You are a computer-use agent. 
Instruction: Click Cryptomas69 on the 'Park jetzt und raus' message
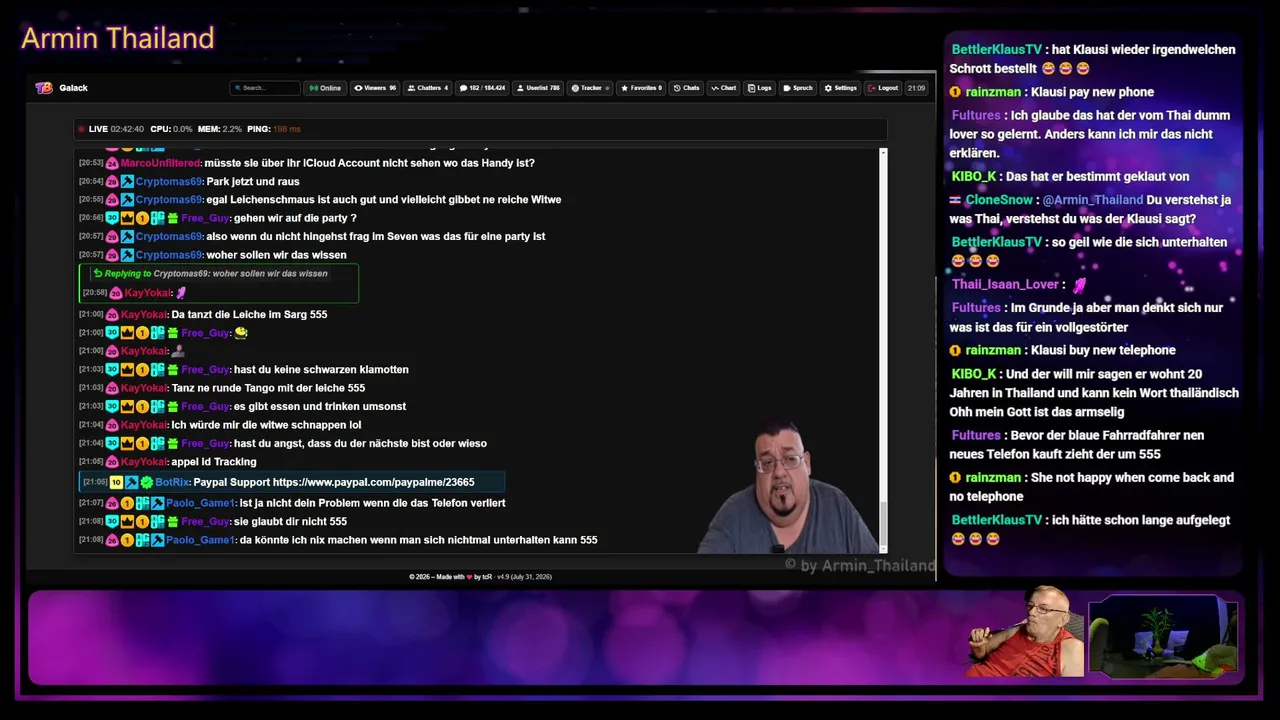[169, 182]
